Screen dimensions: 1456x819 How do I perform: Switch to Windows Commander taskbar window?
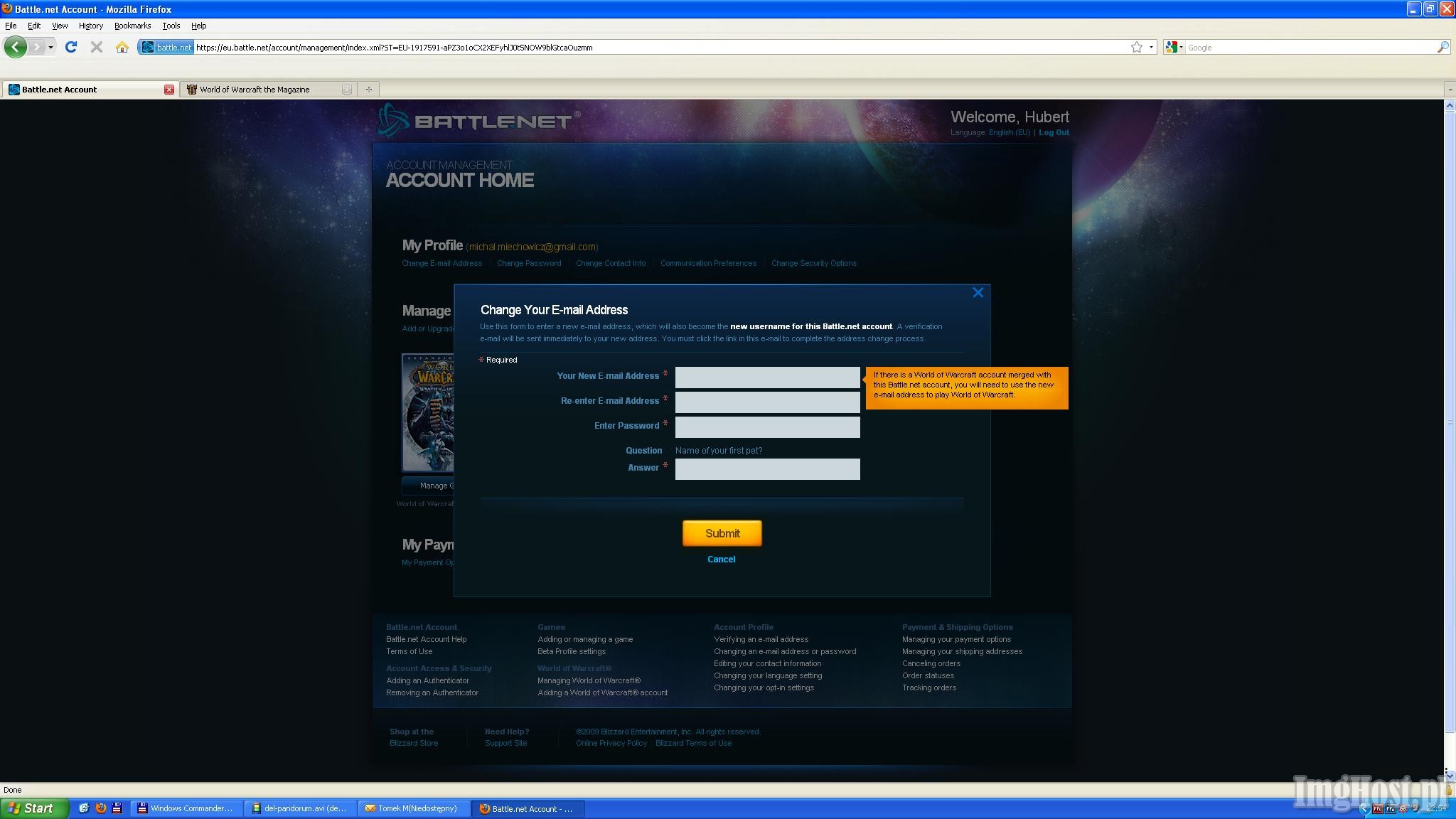pyautogui.click(x=186, y=808)
